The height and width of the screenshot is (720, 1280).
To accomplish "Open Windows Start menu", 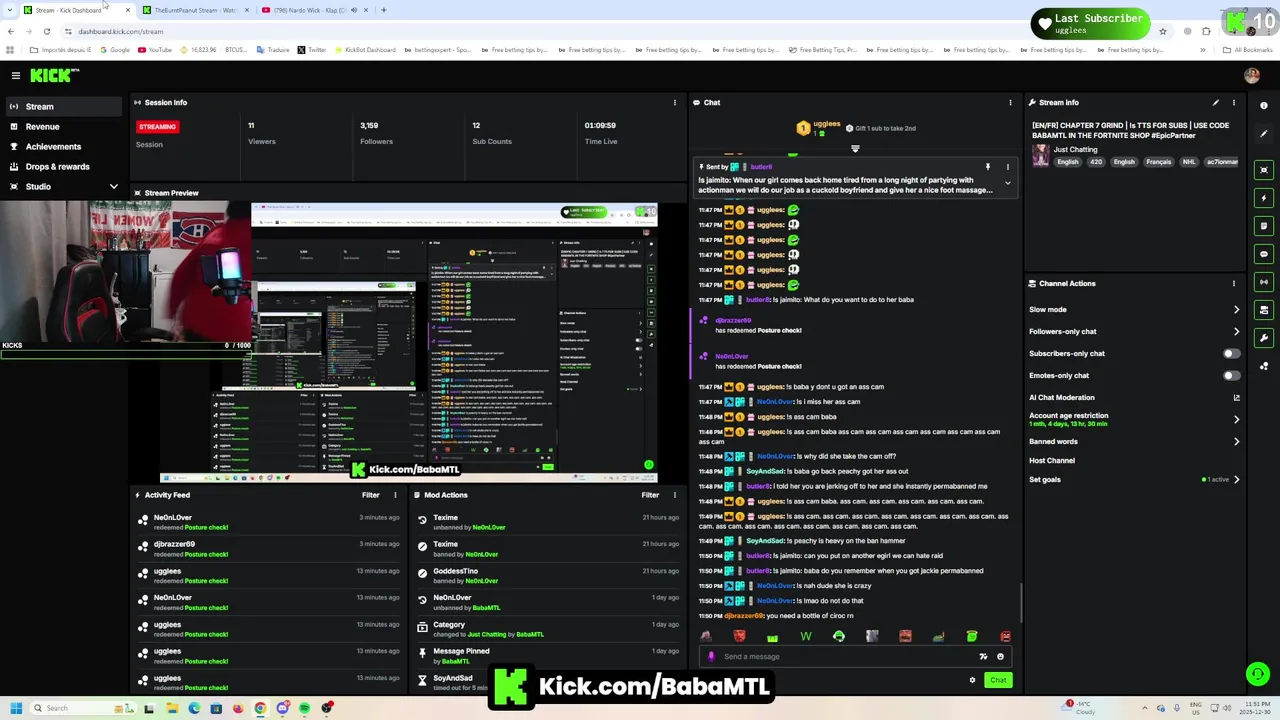I will (15, 708).
